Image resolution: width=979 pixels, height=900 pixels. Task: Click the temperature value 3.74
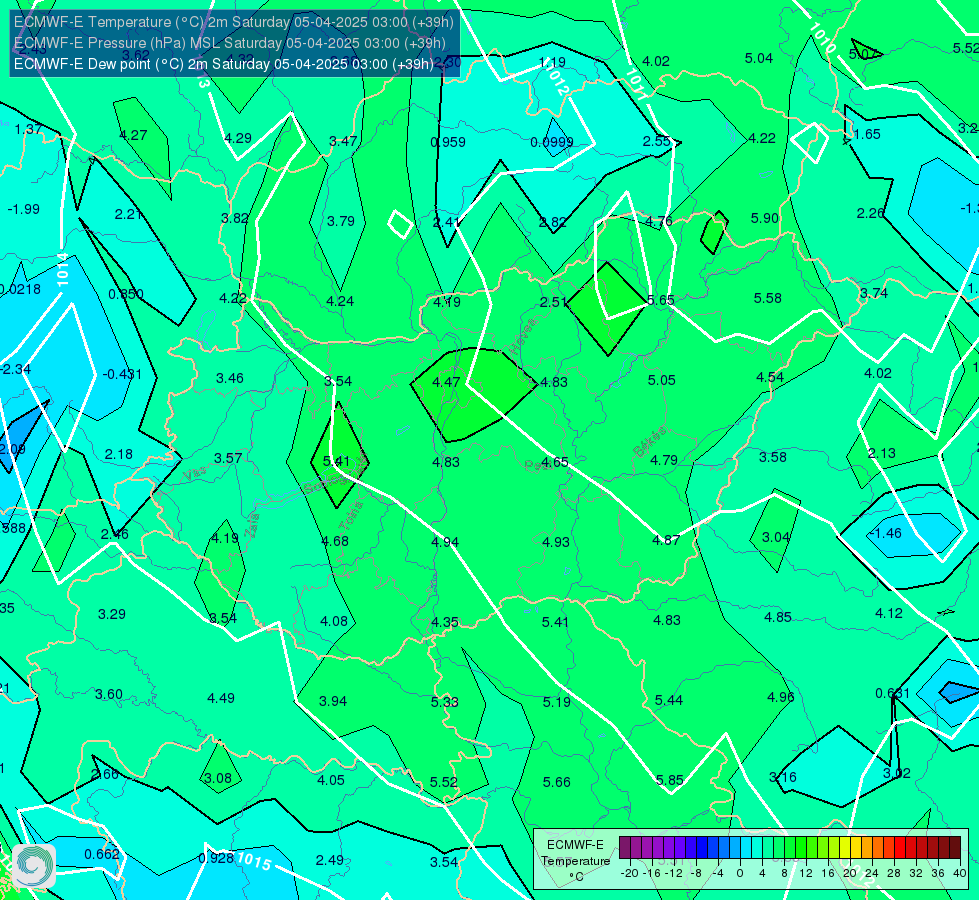(x=873, y=293)
